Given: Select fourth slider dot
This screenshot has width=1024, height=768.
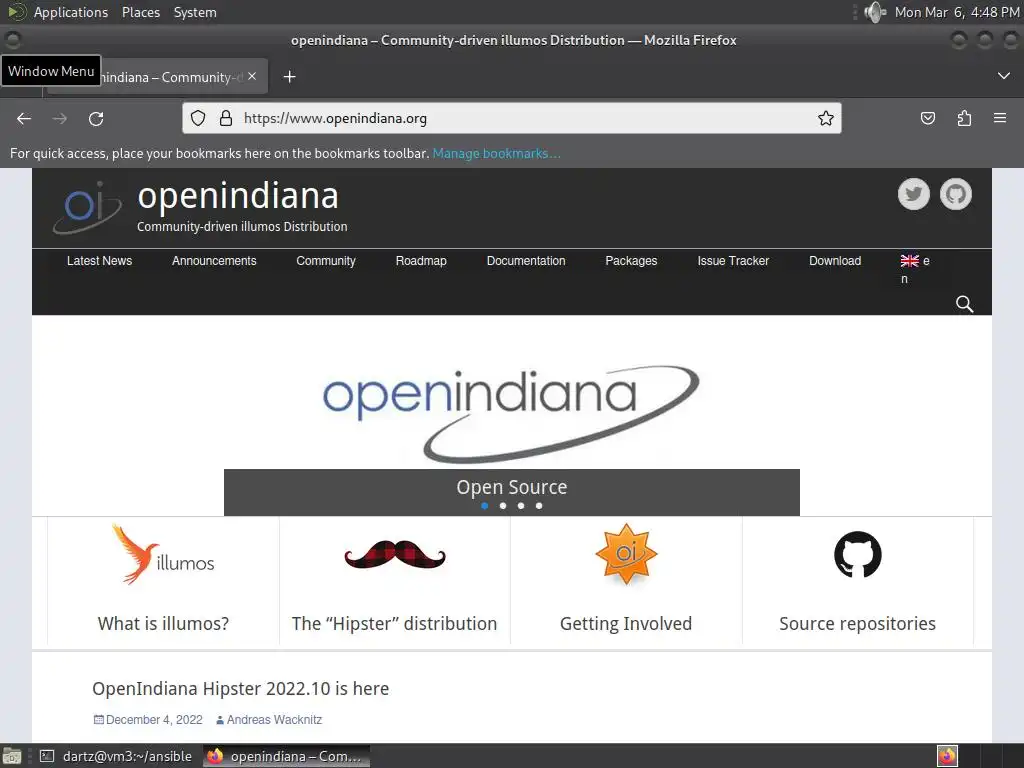Looking at the screenshot, I should click(x=539, y=505).
